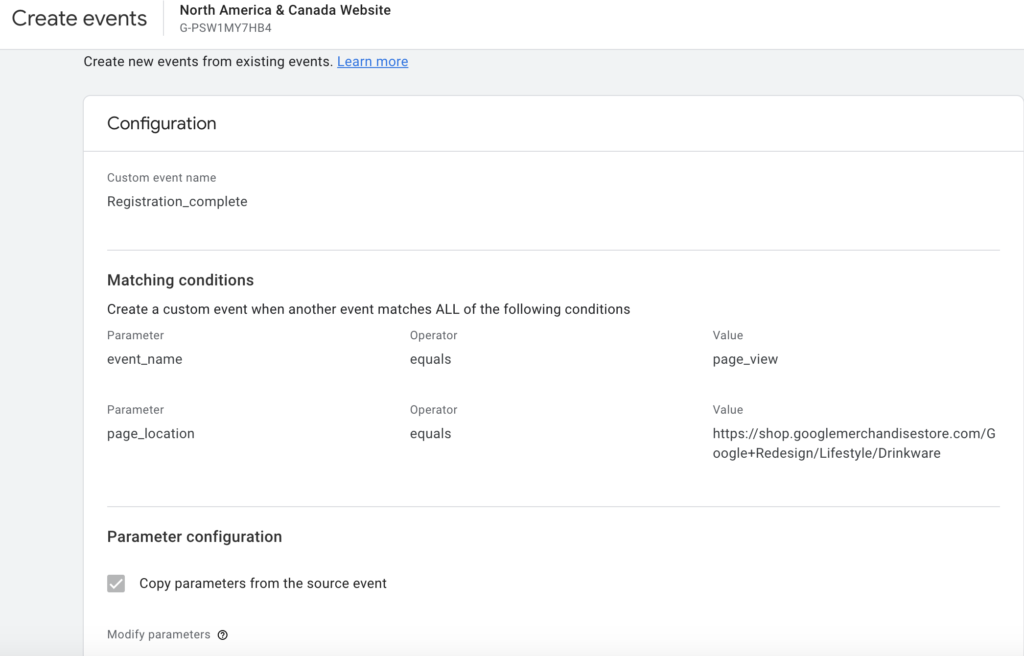
Task: Click the Configuration section heading
Action: pos(161,124)
